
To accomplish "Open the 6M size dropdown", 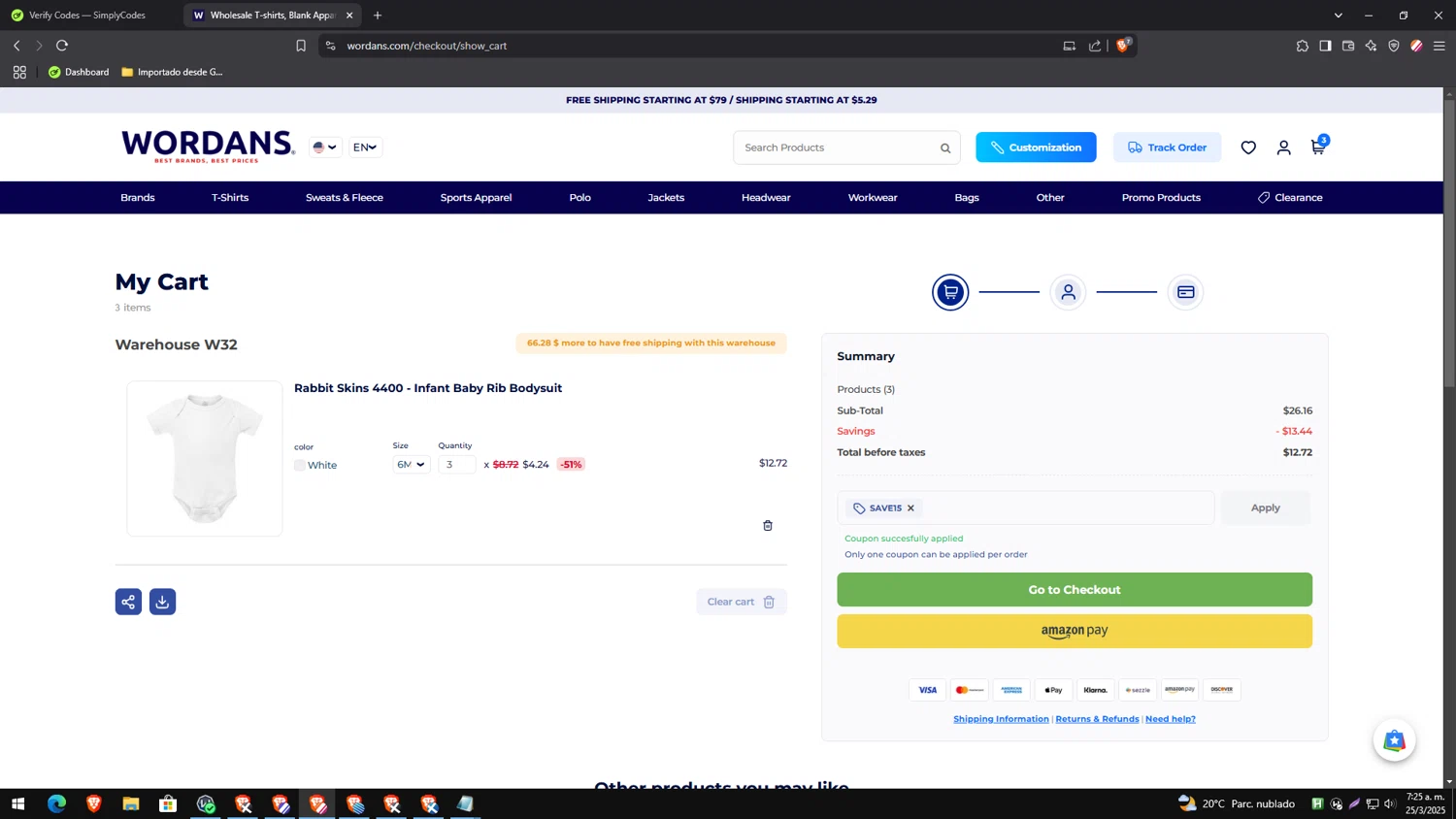I will pos(412,465).
